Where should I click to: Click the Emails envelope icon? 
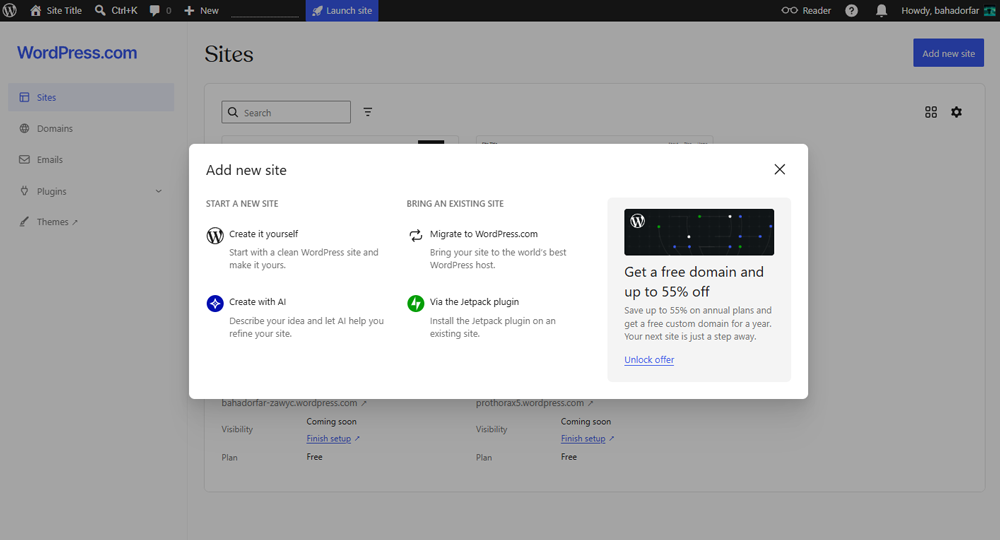coord(24,159)
